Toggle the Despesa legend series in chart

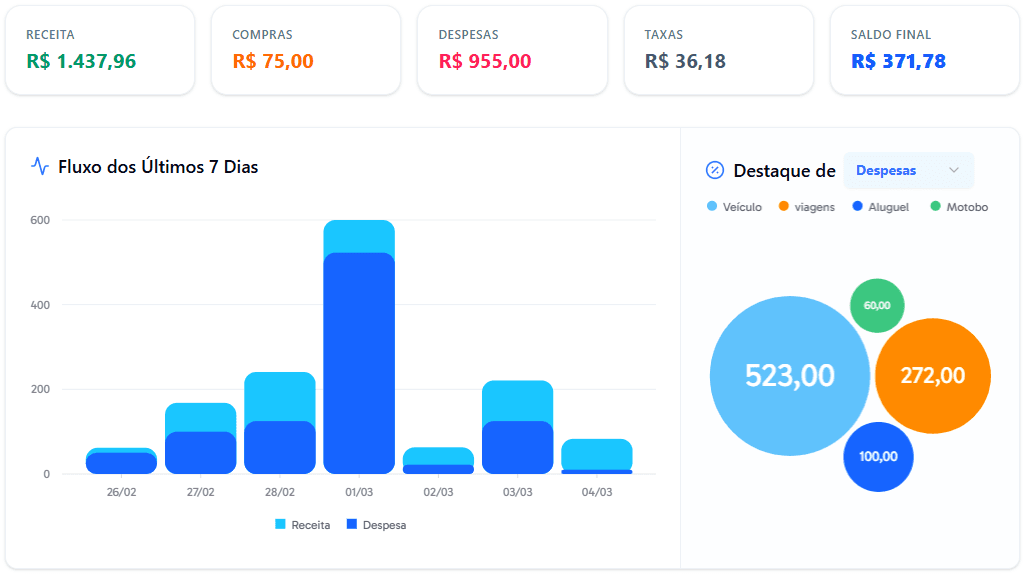pos(376,525)
